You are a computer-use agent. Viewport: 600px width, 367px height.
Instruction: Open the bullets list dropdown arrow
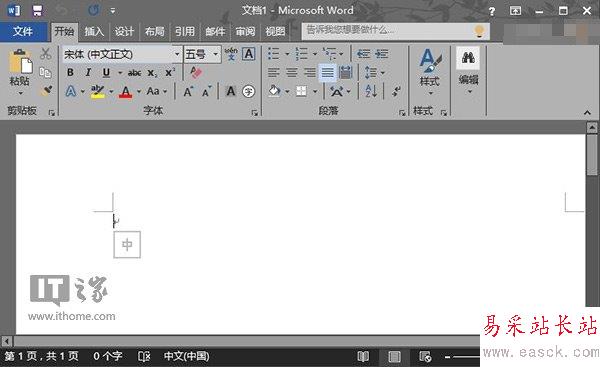(x=287, y=54)
